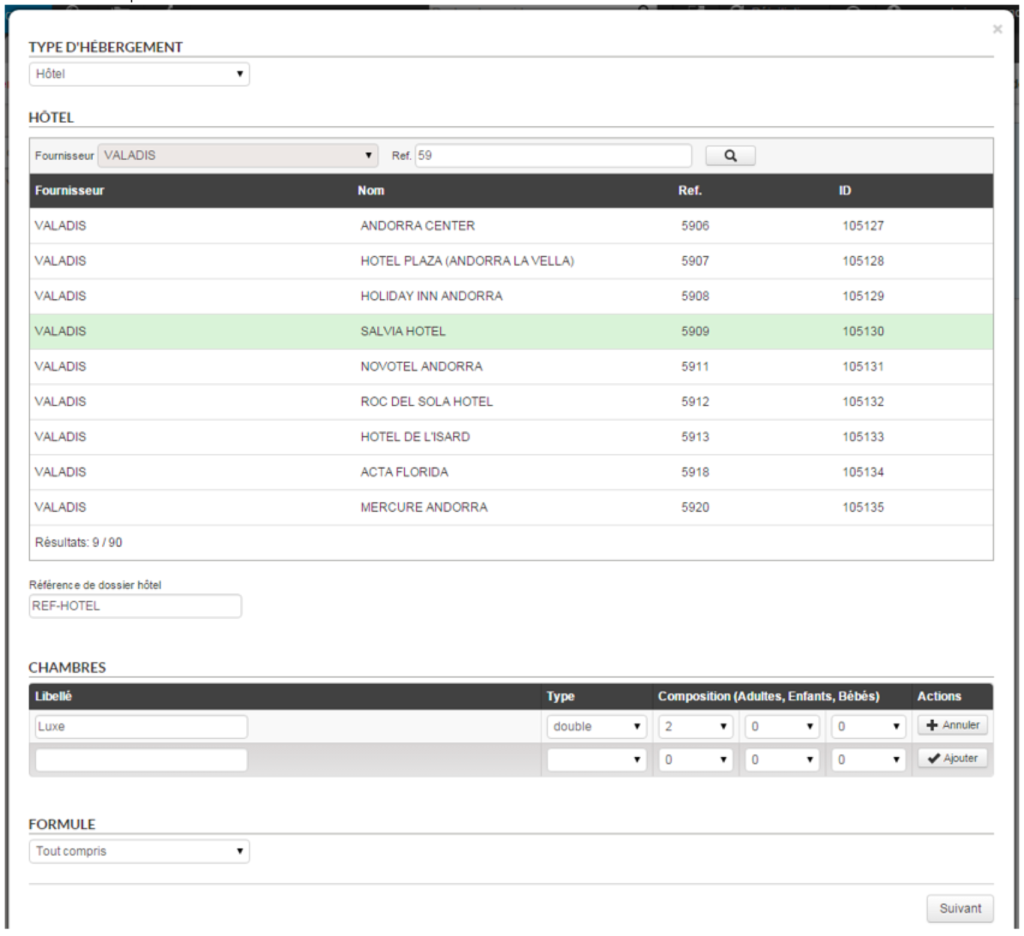Click the magnifier search button
This screenshot has height=936, width=1024.
(x=730, y=156)
